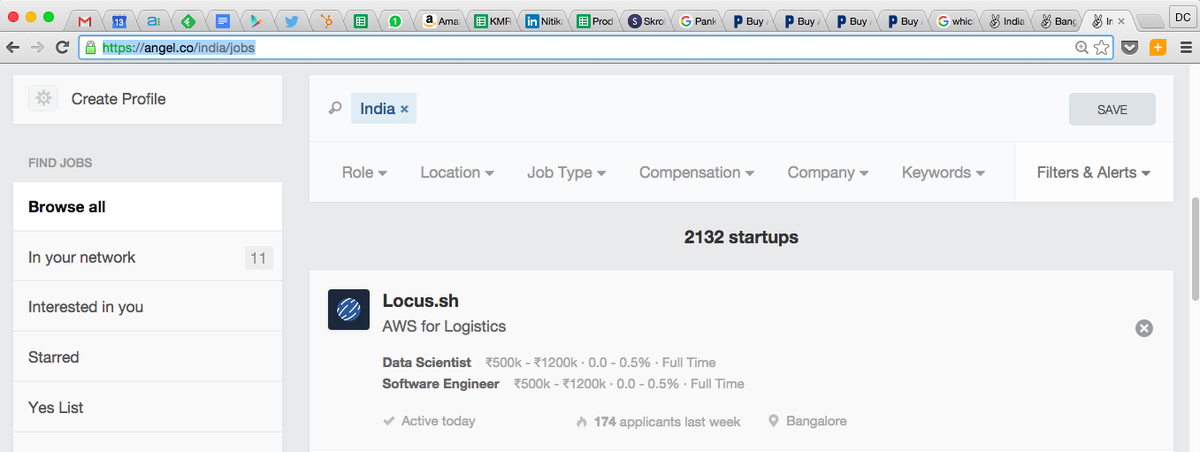Switch to the Google Pank search tab
Image resolution: width=1200 pixels, height=452 pixels.
698,20
